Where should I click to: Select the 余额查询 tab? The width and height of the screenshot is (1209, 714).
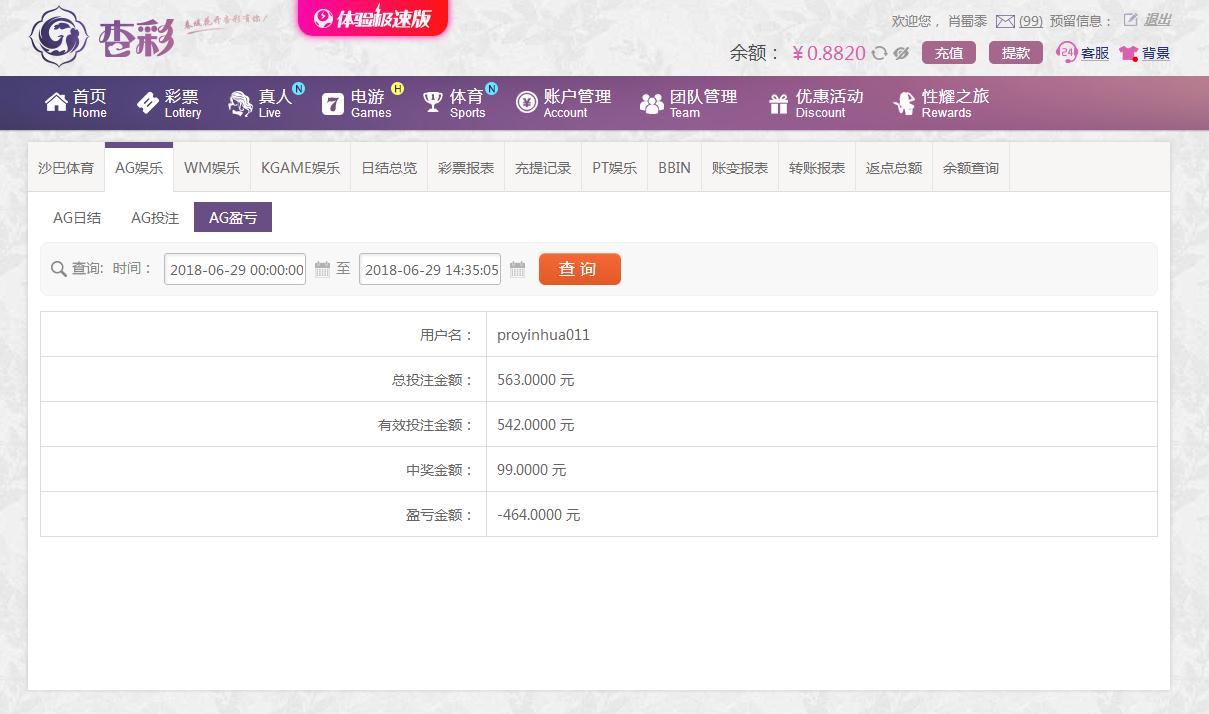[970, 168]
